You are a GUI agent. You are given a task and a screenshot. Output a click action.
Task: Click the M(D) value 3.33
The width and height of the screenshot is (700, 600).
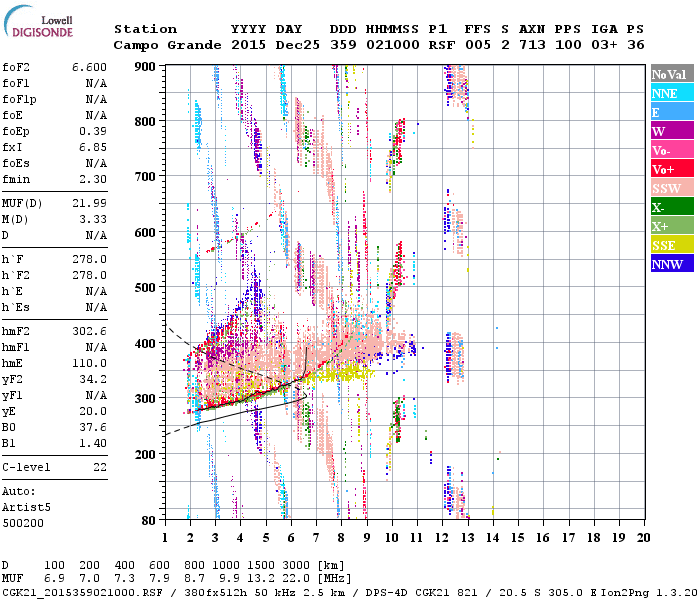coord(93,219)
